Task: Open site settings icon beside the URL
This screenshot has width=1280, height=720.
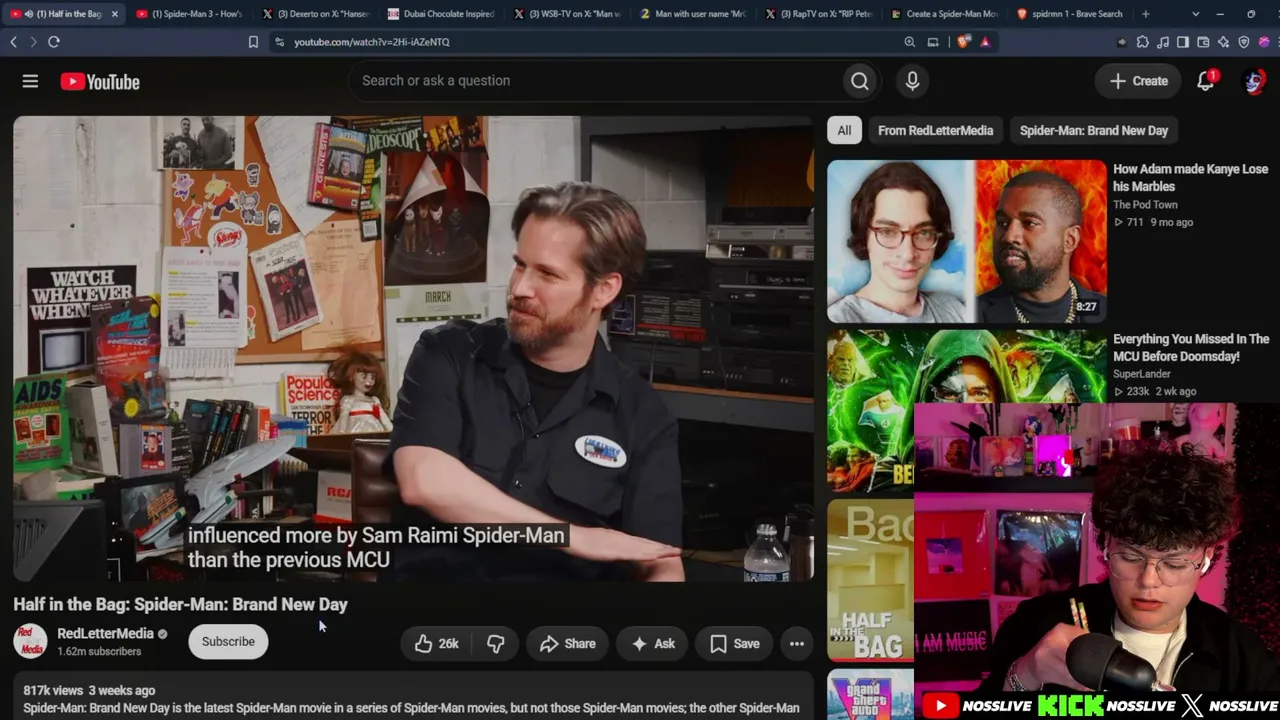Action: (x=279, y=42)
